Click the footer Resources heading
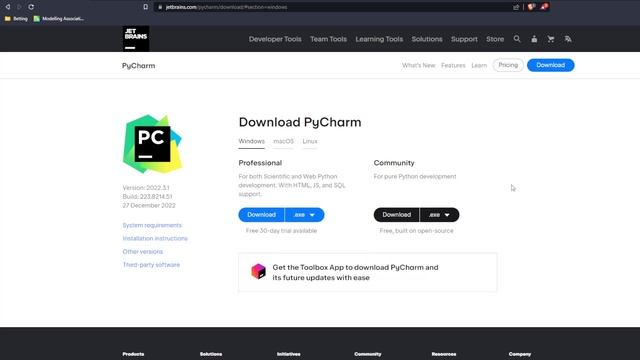The image size is (640, 360). pyautogui.click(x=444, y=354)
